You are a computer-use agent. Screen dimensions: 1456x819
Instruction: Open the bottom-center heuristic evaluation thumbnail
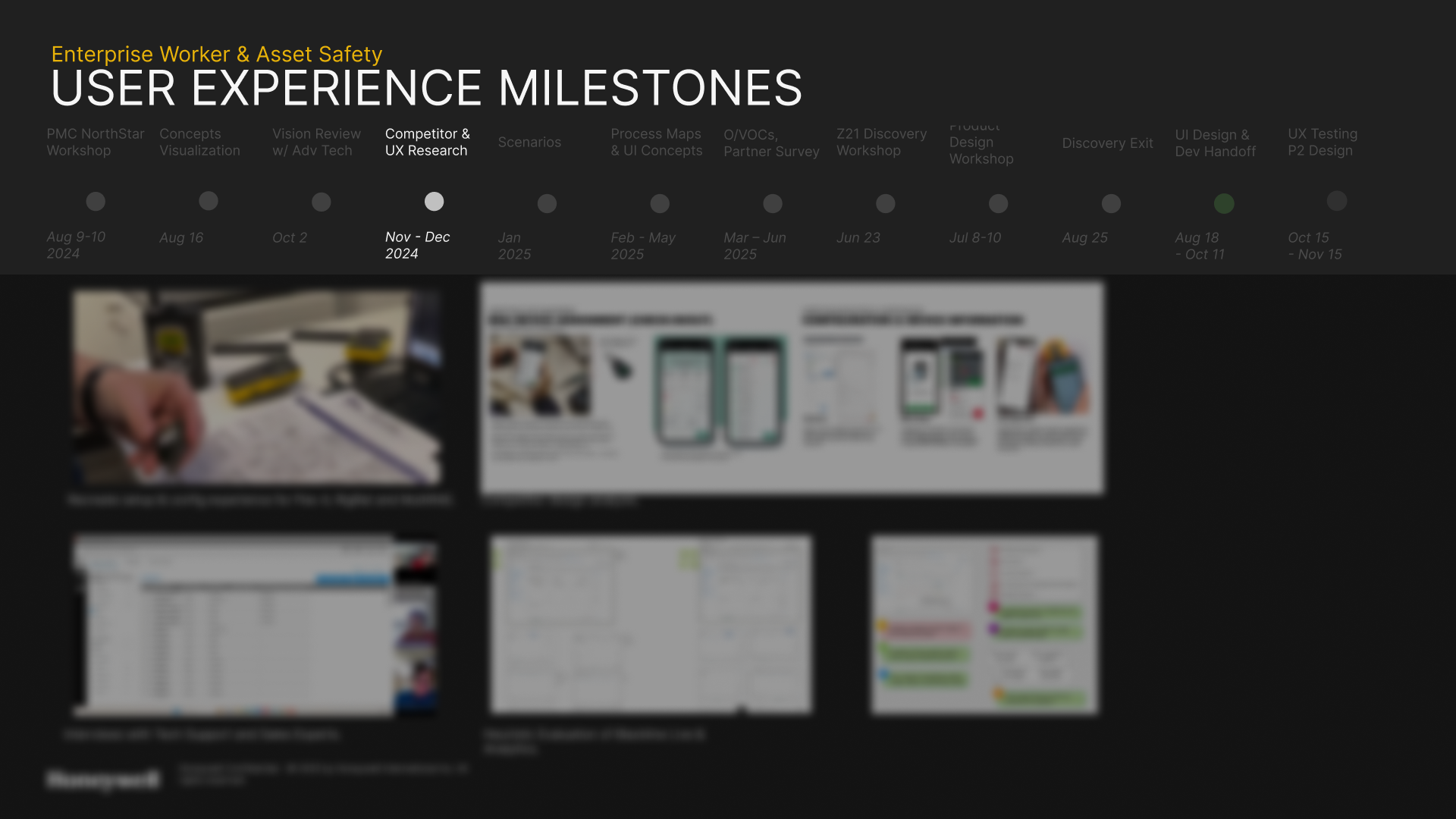click(651, 625)
